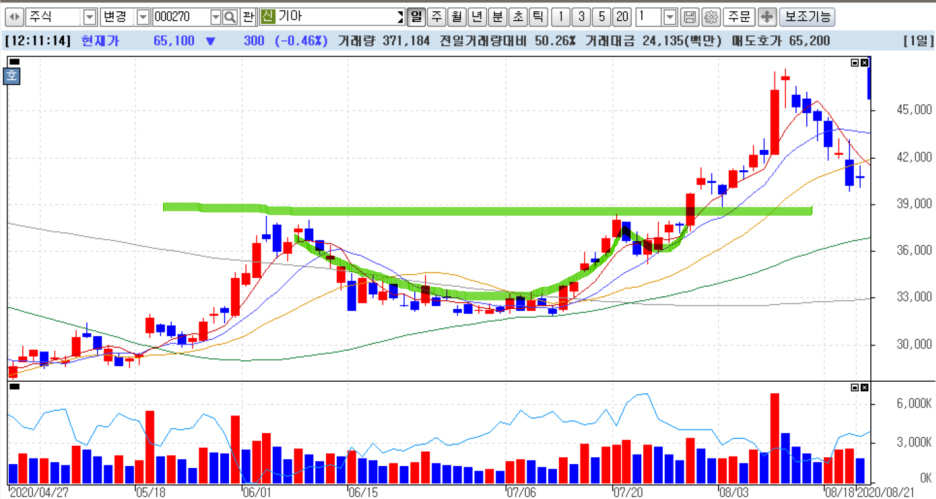The width and height of the screenshot is (936, 499).
Task: Click the 현재가 label
Action: coord(100,41)
